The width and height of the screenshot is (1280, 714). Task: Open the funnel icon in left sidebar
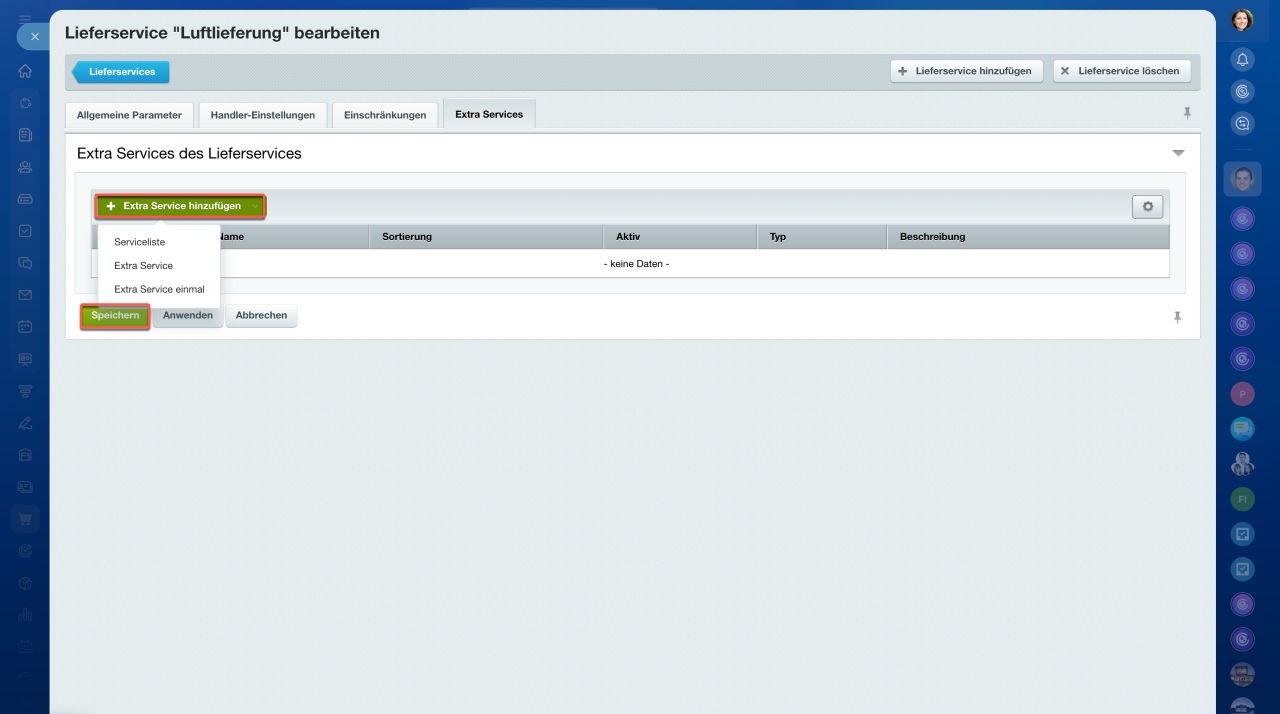click(x=25, y=391)
